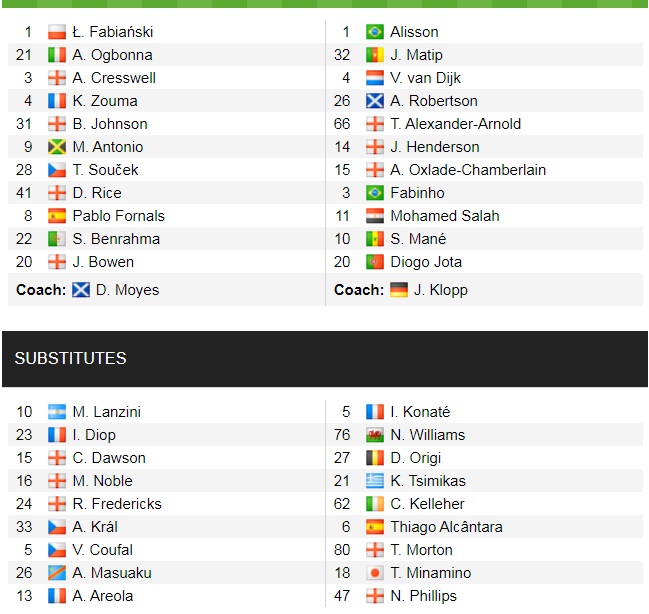Click the Poland flag beside Ł. Fabiański
Image resolution: width=649 pixels, height=614 pixels.
tap(57, 32)
